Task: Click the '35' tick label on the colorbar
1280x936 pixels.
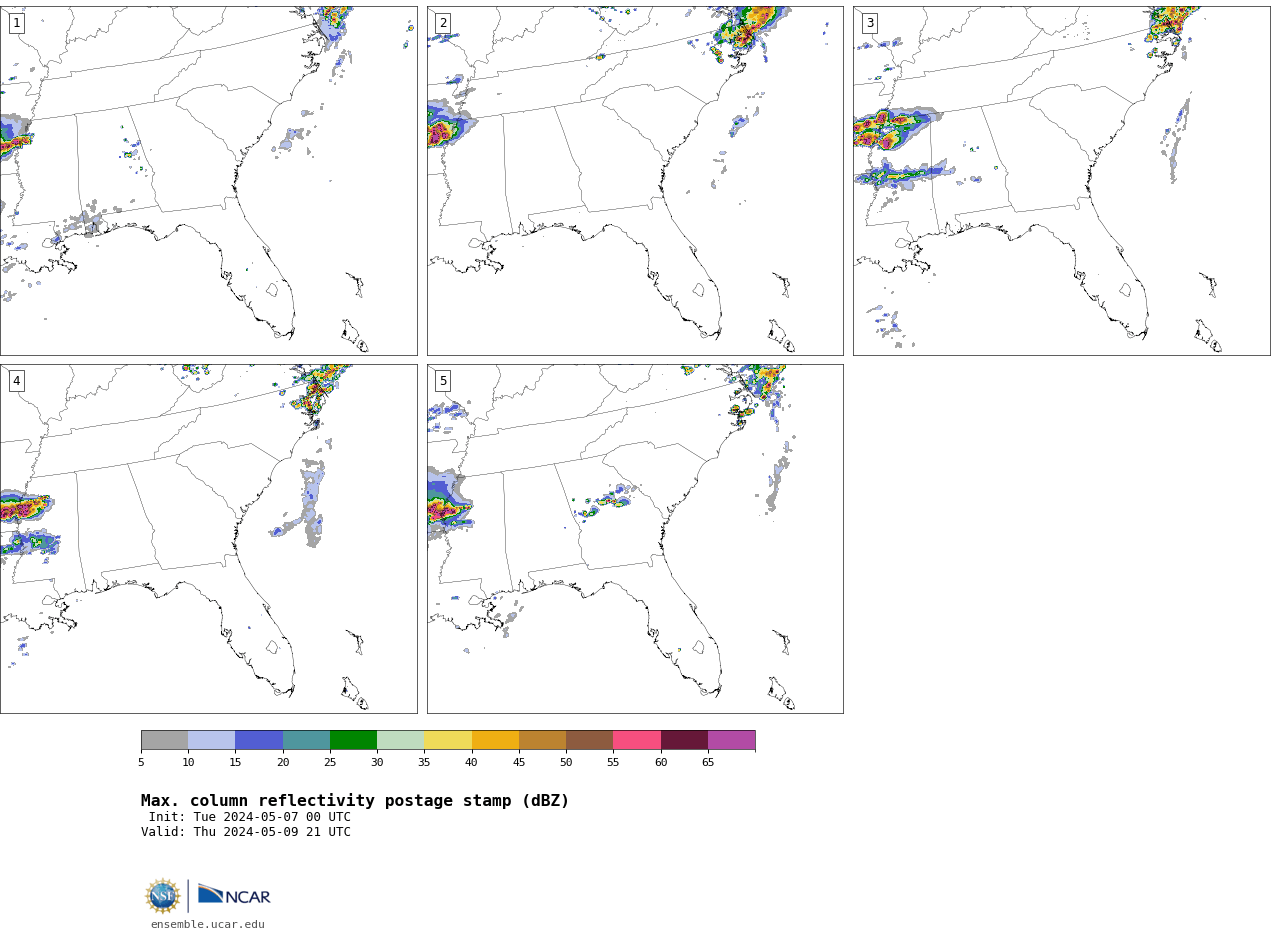Action: coord(424,763)
